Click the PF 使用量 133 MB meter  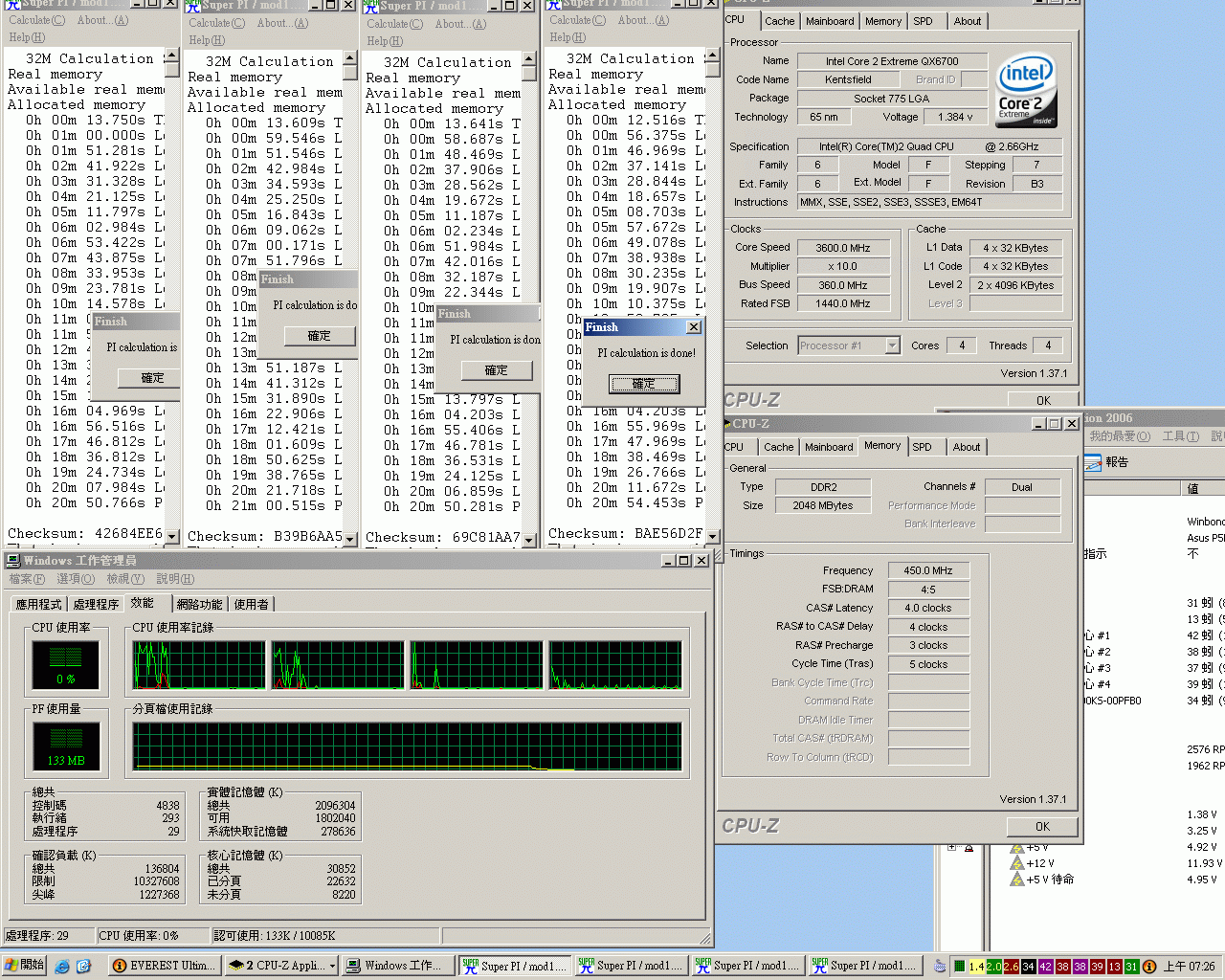[65, 746]
